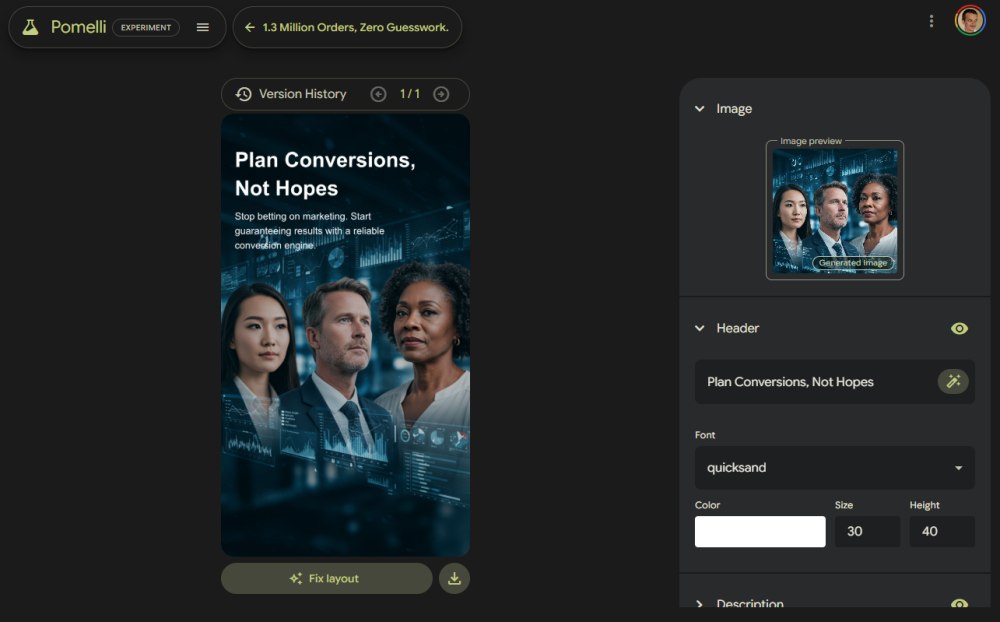The image size is (1000, 622).
Task: Collapse the Header section
Action: (700, 328)
